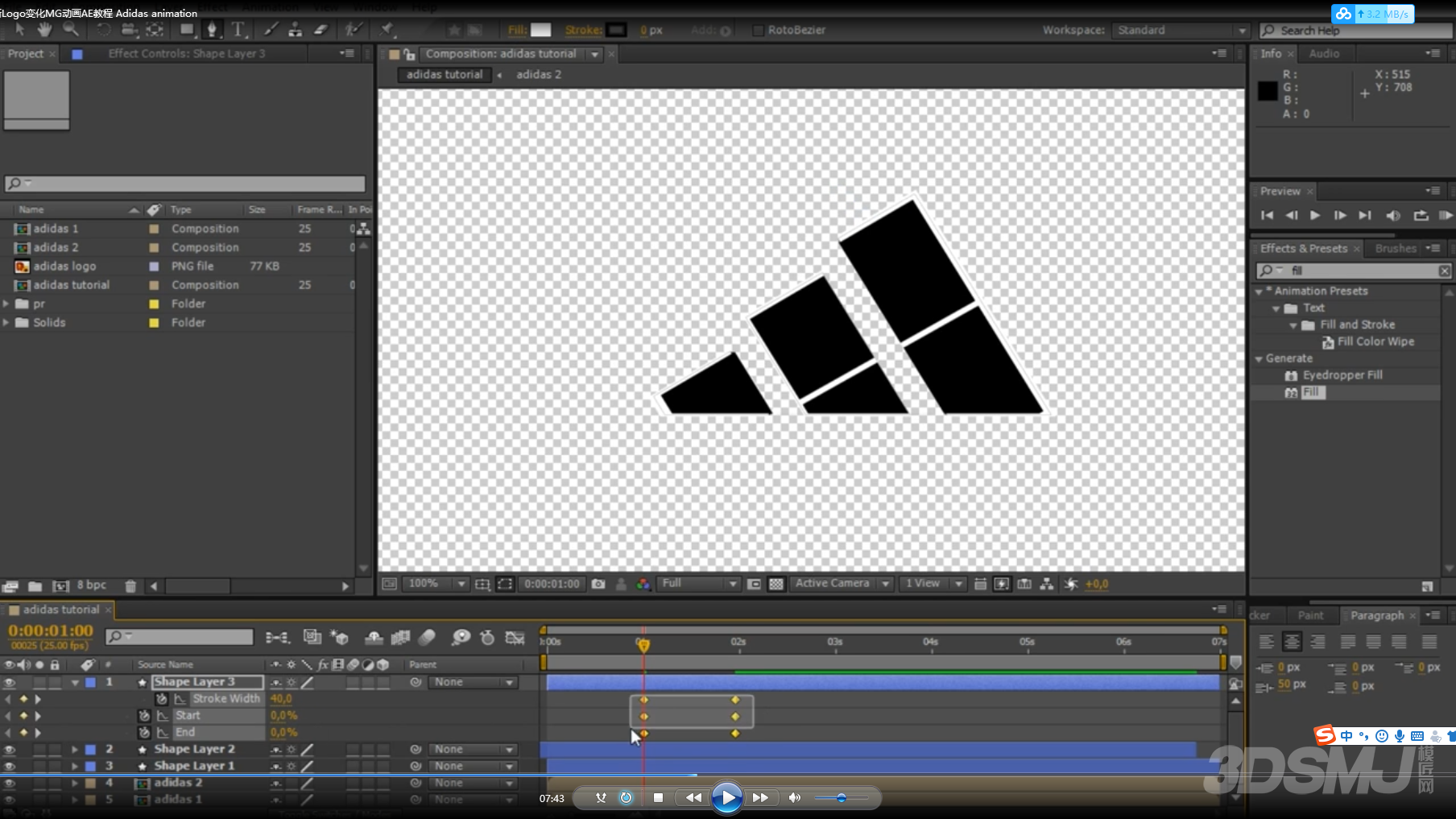Image resolution: width=1456 pixels, height=819 pixels.
Task: Toggle Preview audio mute speaker
Action: pyautogui.click(x=1392, y=215)
